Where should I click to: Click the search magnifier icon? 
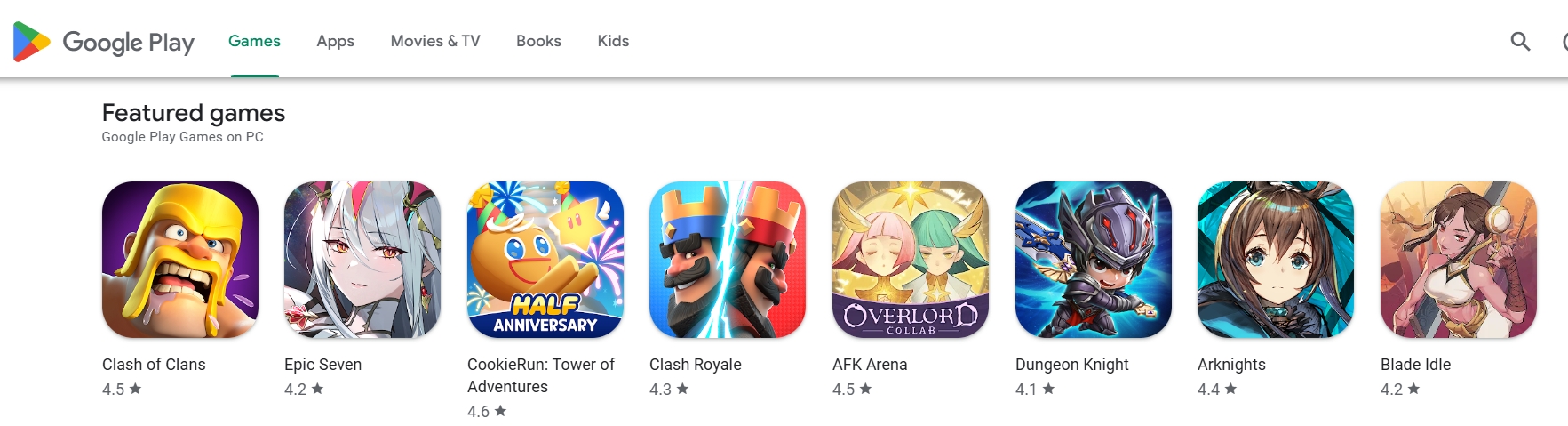pyautogui.click(x=1521, y=41)
